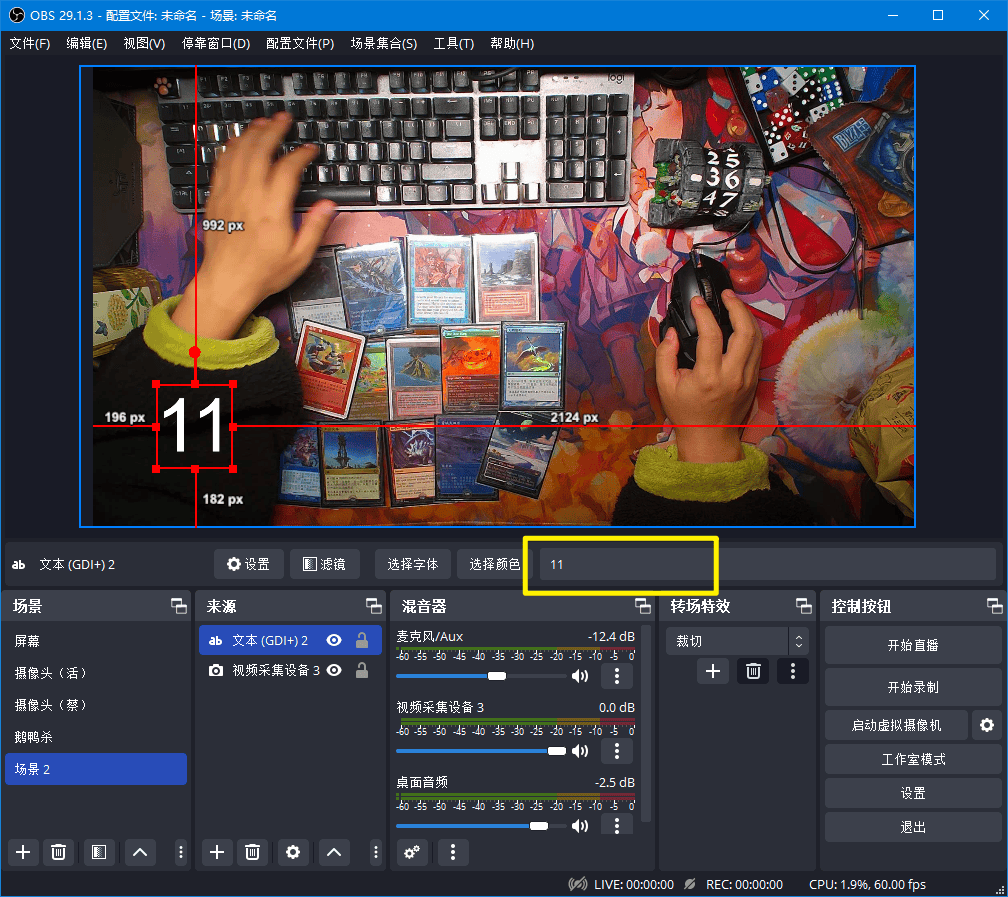This screenshot has height=897, width=1008.
Task: Click 退出 to exit OBS
Action: click(913, 827)
